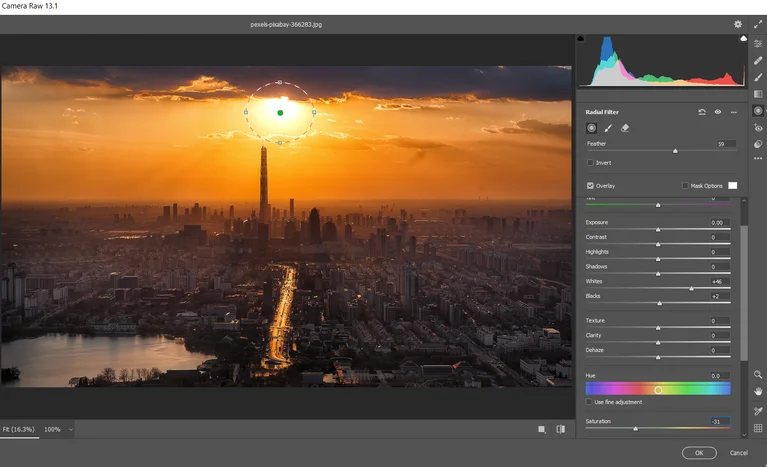Open the zoom level dropdown arrow

(69, 429)
